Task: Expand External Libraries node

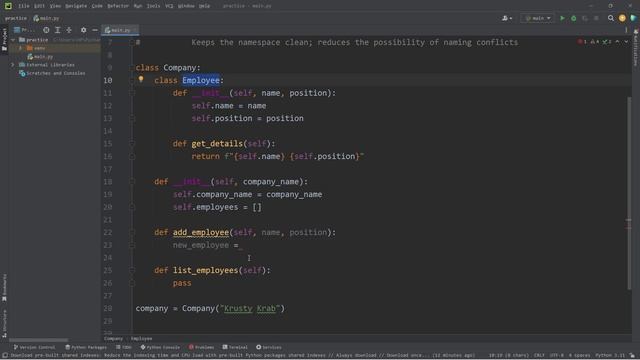Action: 13,65
